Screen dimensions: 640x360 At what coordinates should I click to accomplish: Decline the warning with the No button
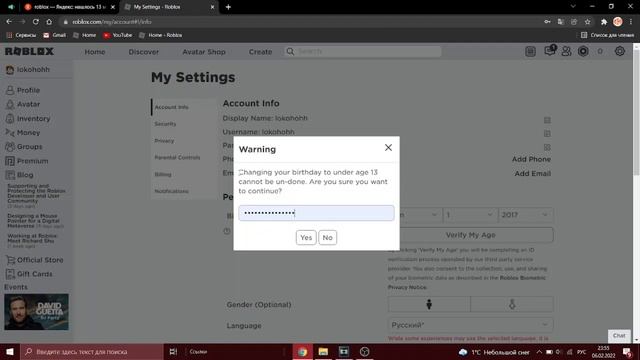(x=327, y=238)
